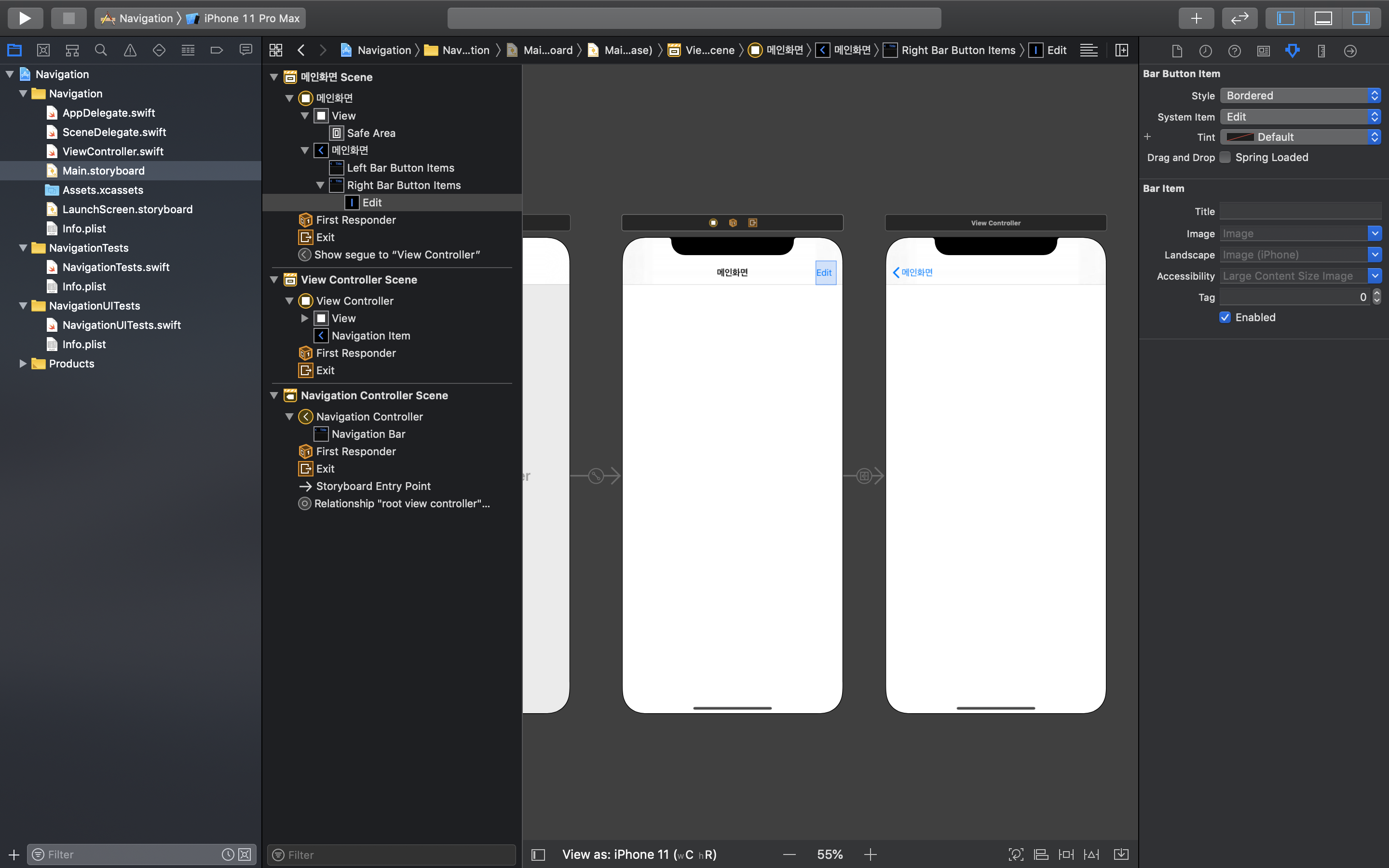The width and height of the screenshot is (1389, 868).
Task: Click the Bar Item Title input field
Action: tap(1299, 211)
